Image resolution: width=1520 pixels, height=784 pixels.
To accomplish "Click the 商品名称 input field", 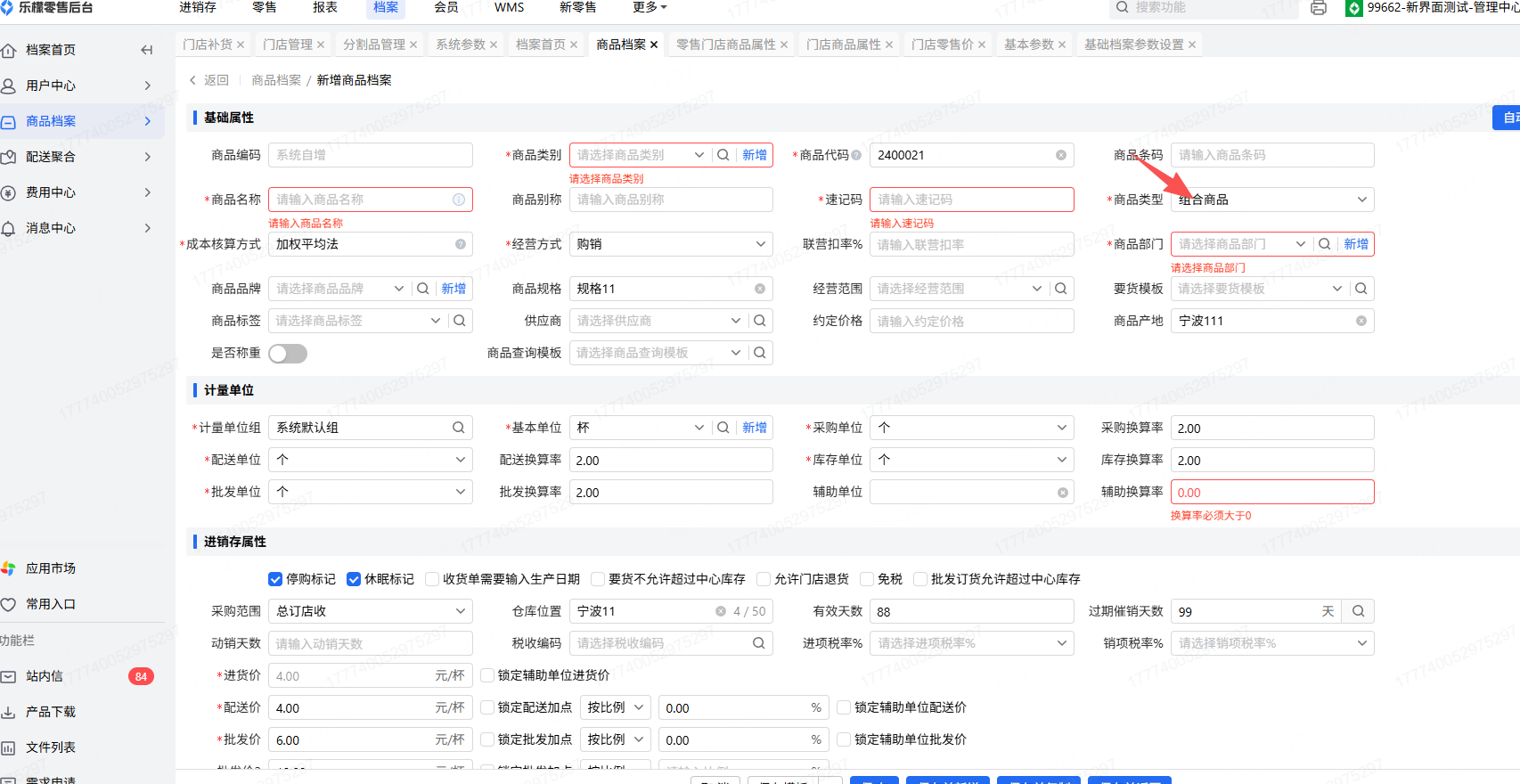I will 363,200.
